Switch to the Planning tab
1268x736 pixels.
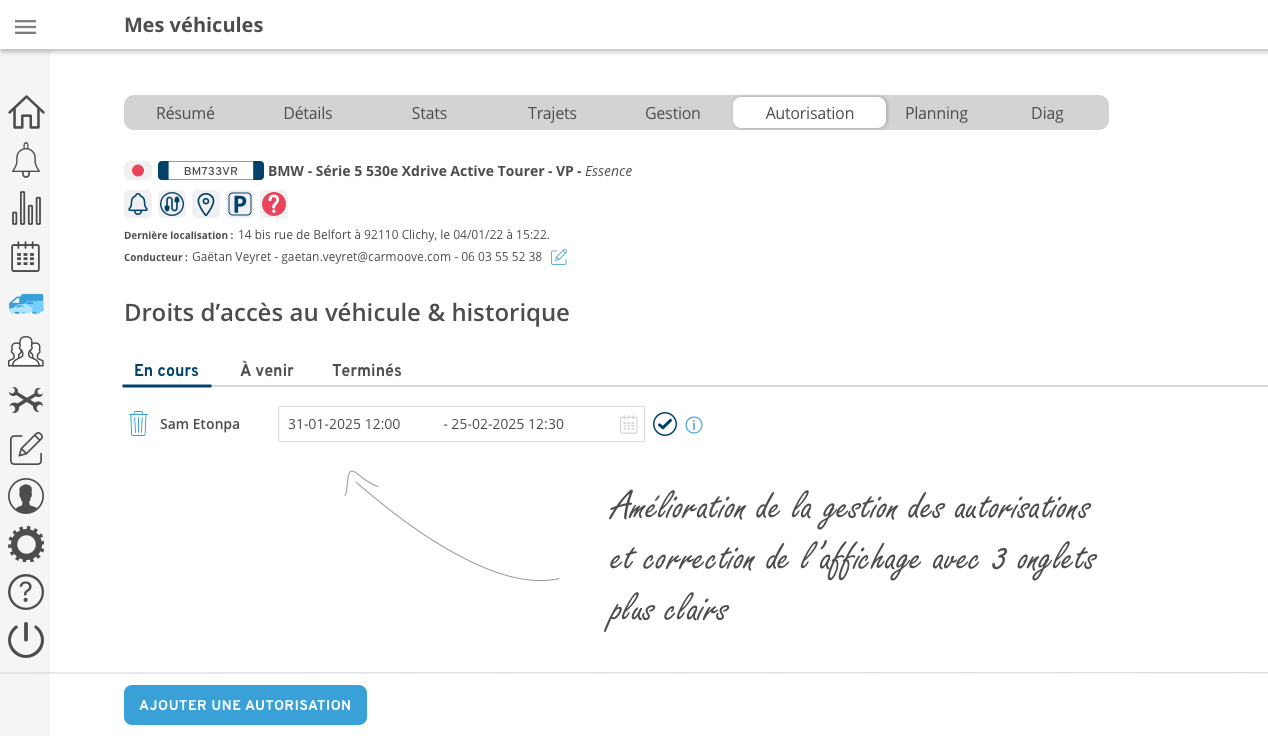point(936,113)
